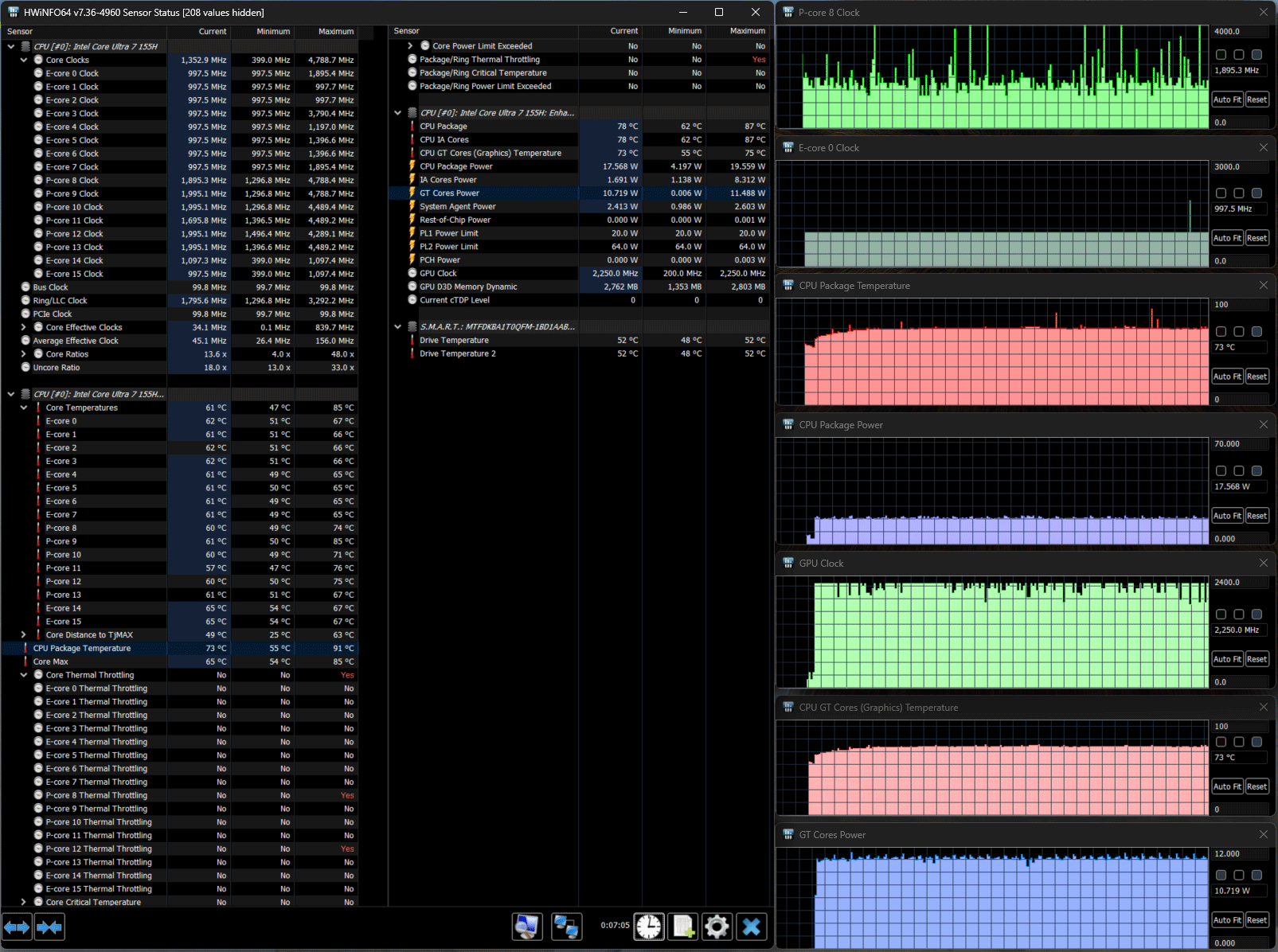Click the icon beside Current cTDP Level
The width and height of the screenshot is (1278, 952).
[x=412, y=300]
